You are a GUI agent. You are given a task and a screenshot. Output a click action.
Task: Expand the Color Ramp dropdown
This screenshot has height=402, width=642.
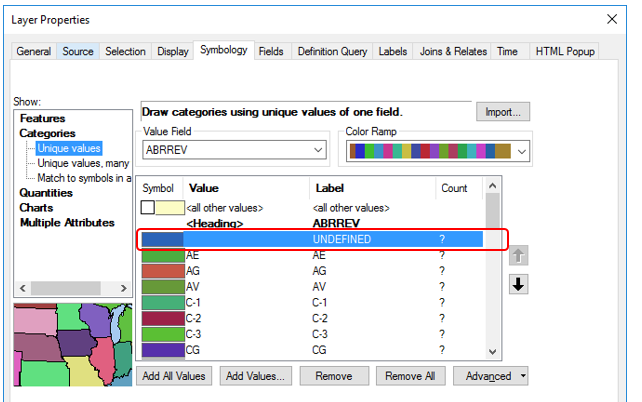coord(521,151)
